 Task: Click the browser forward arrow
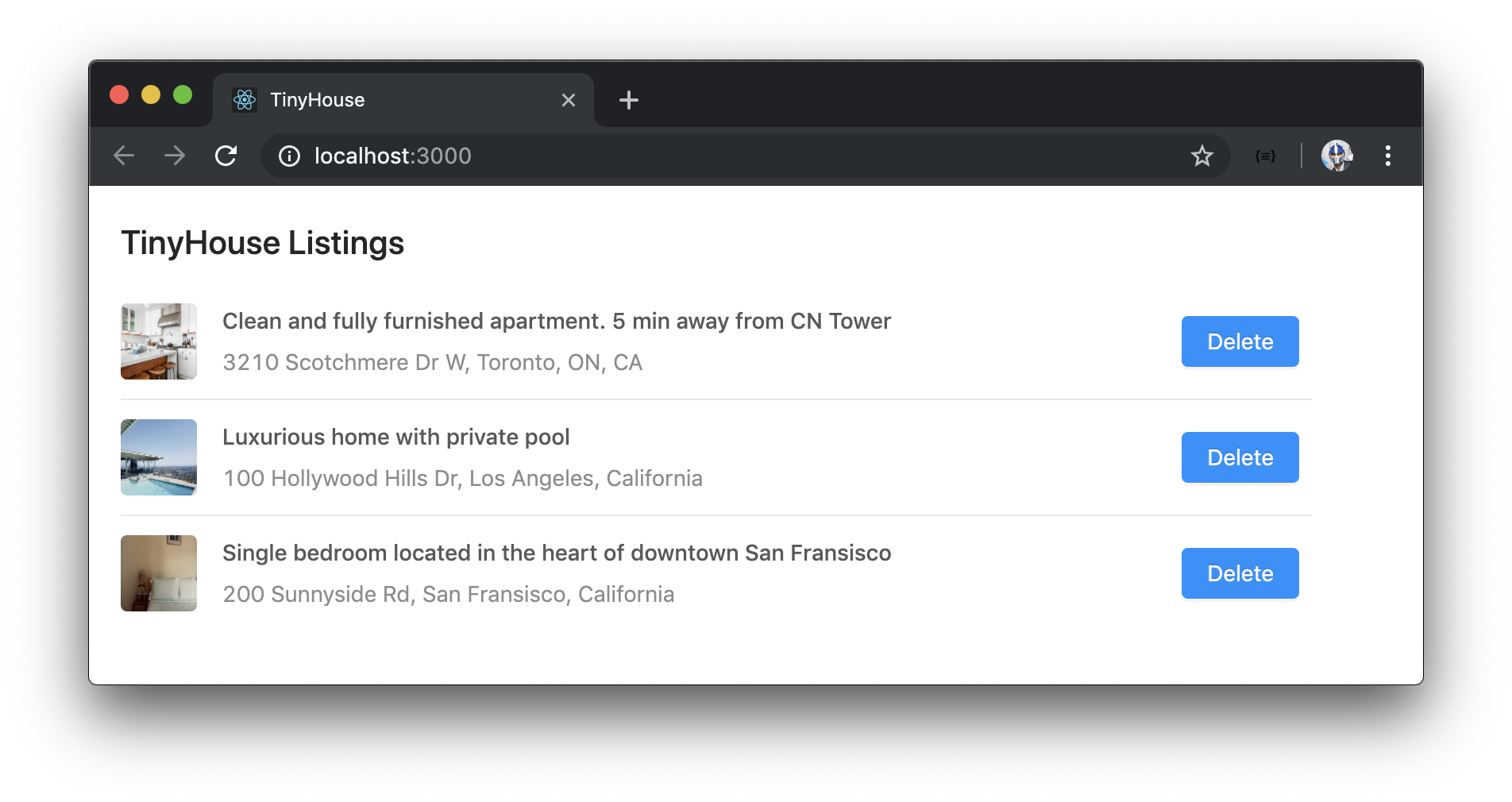175,156
